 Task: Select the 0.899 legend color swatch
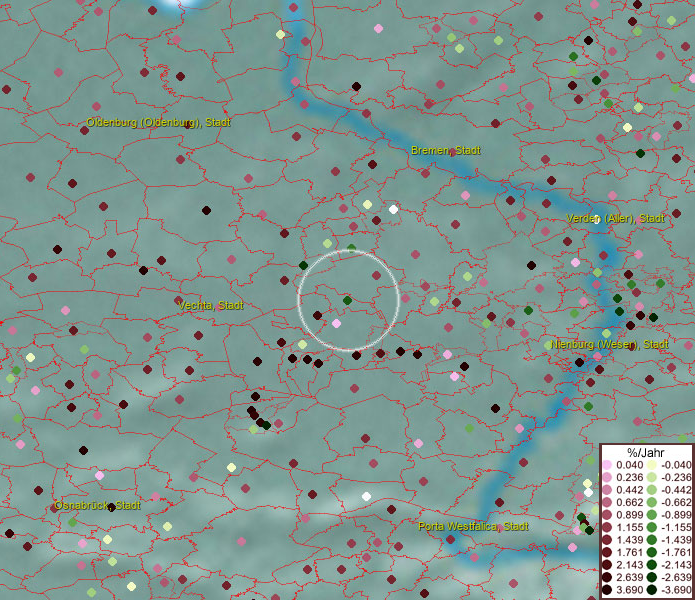(x=607, y=515)
